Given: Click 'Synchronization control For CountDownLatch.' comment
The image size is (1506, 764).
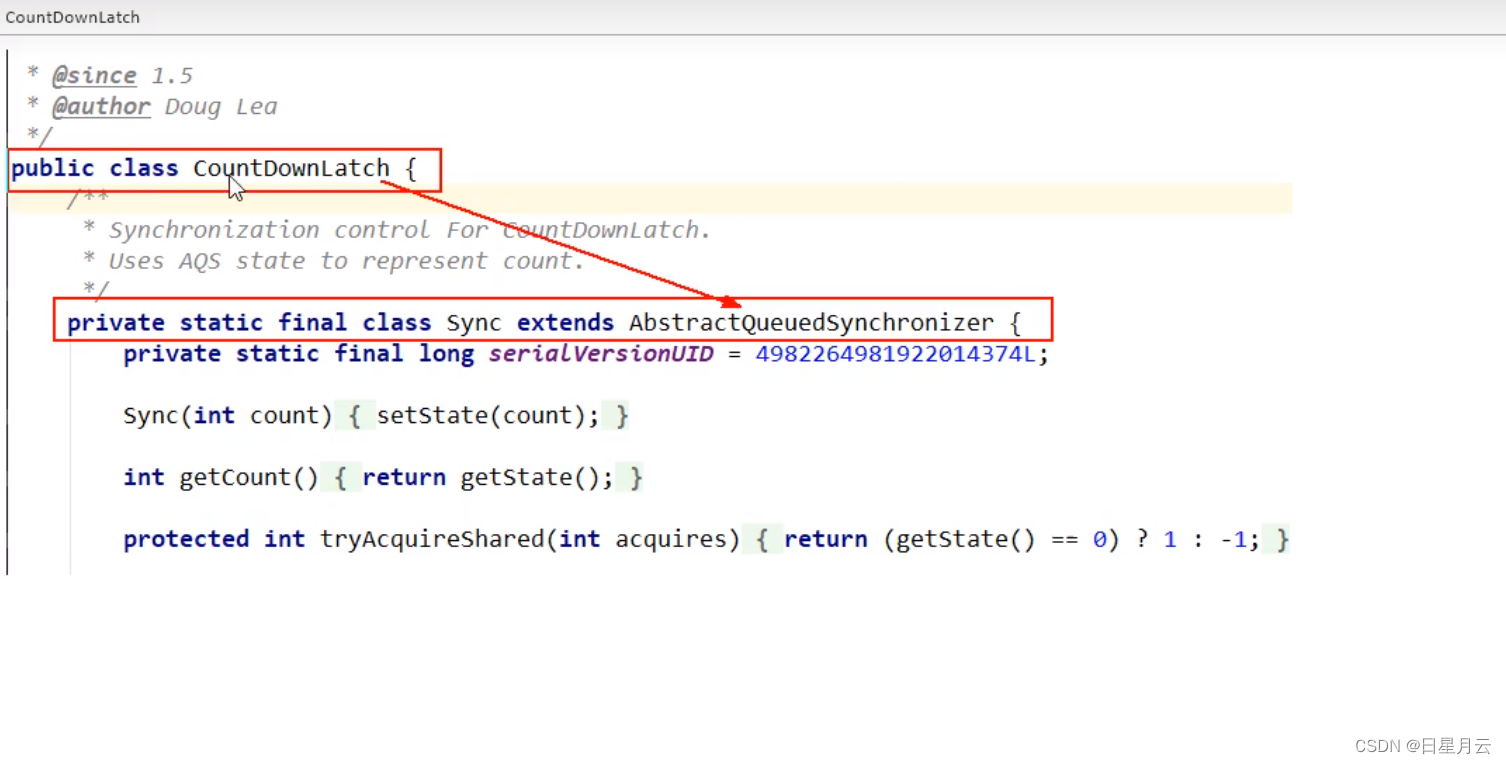Looking at the screenshot, I should [410, 230].
